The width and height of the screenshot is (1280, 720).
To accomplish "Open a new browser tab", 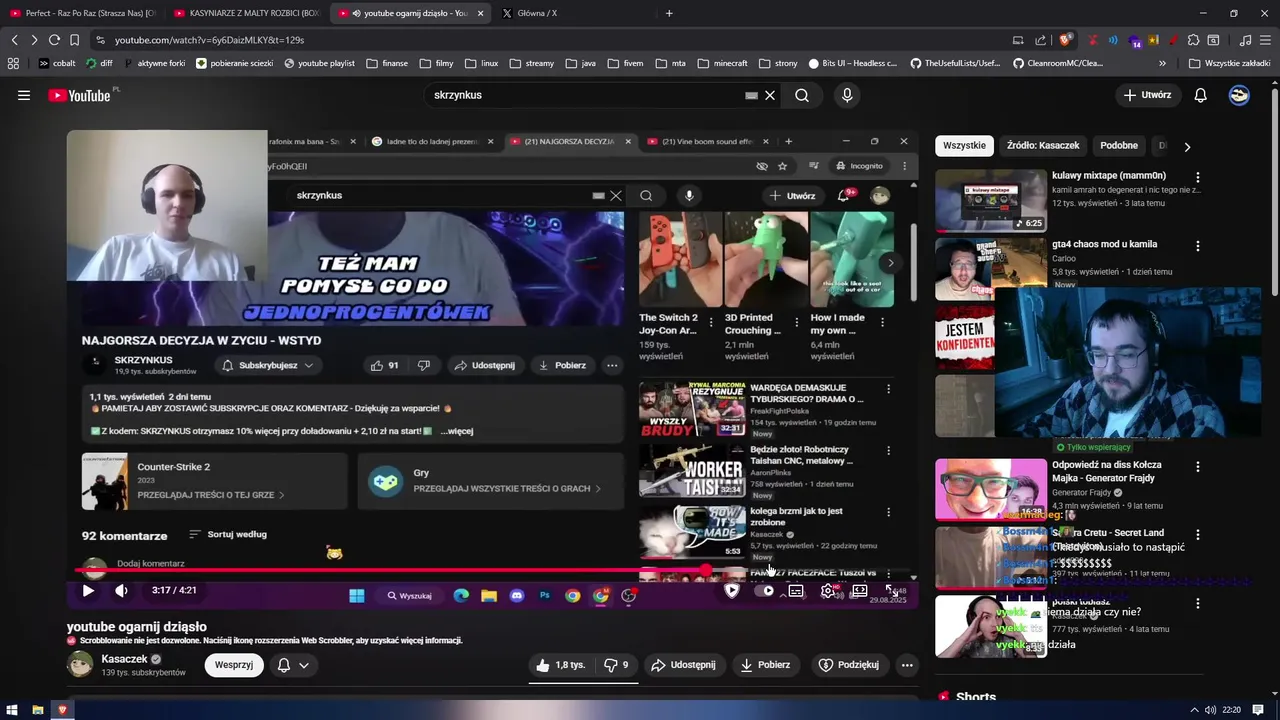I will pos(669,13).
